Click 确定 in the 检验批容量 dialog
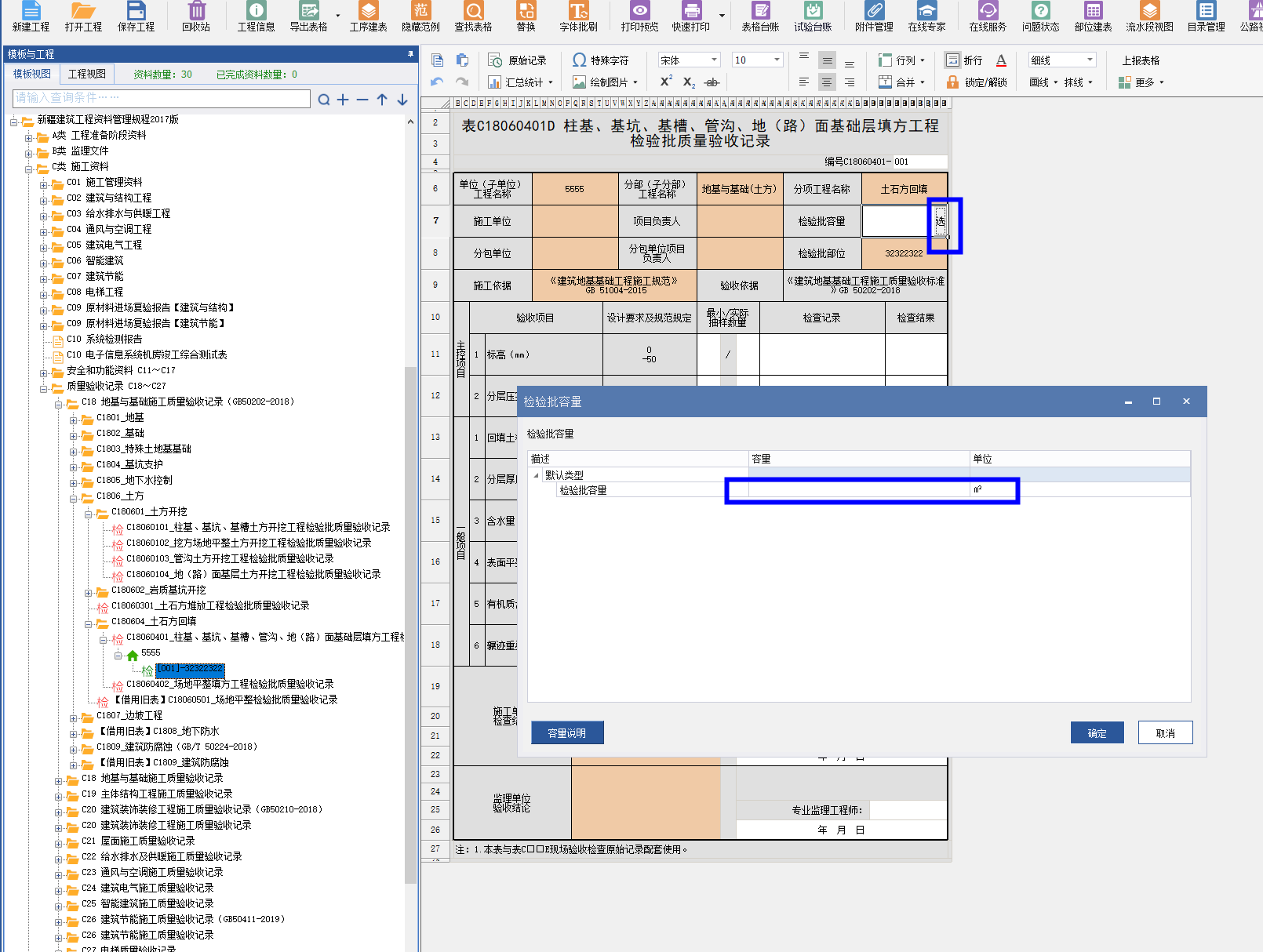This screenshot has height=952, width=1263. tap(1097, 733)
